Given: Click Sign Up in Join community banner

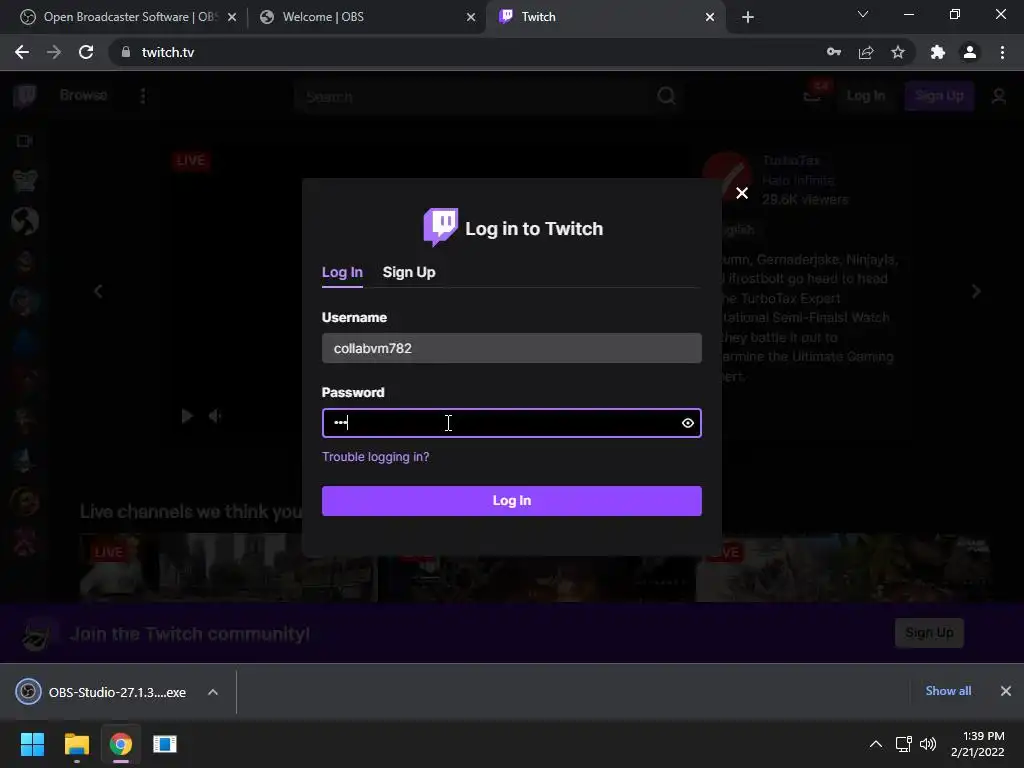Looking at the screenshot, I should point(929,633).
